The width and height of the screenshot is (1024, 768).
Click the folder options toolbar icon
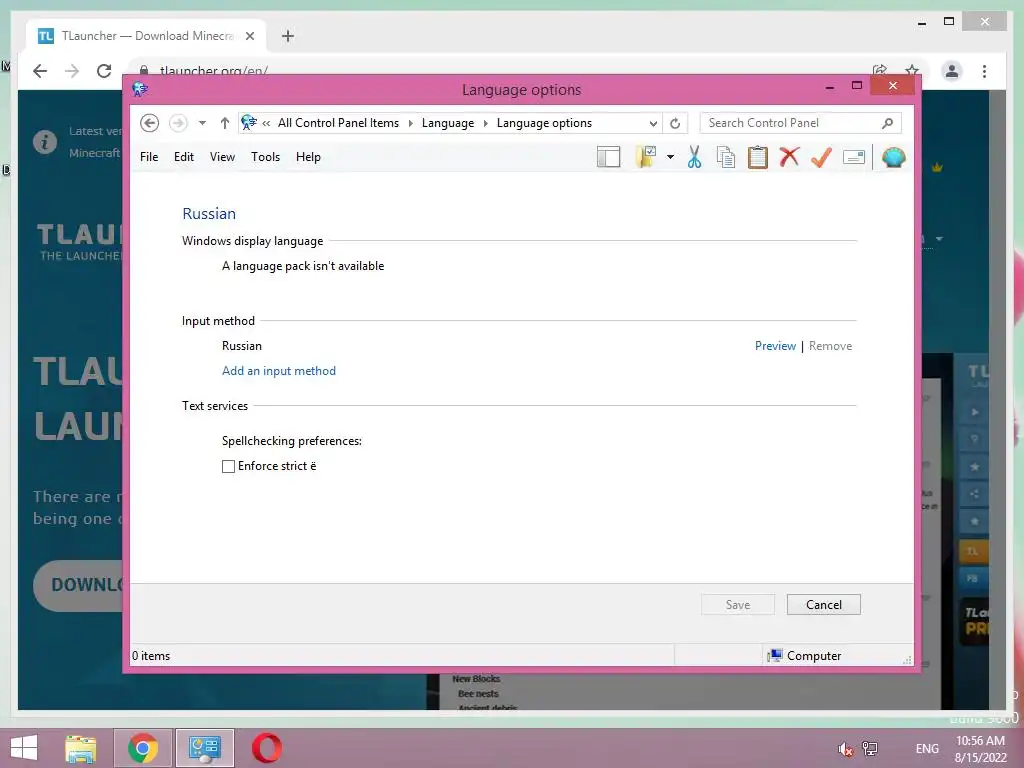(646, 157)
